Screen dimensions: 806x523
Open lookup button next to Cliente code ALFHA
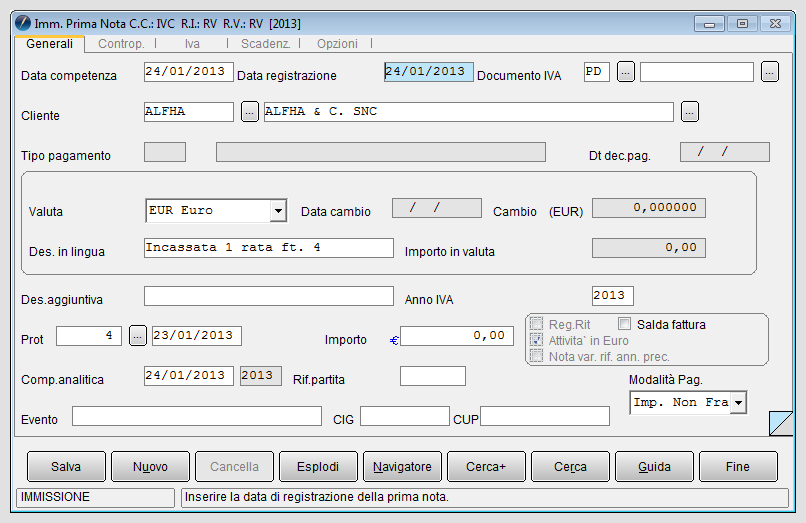click(x=250, y=112)
